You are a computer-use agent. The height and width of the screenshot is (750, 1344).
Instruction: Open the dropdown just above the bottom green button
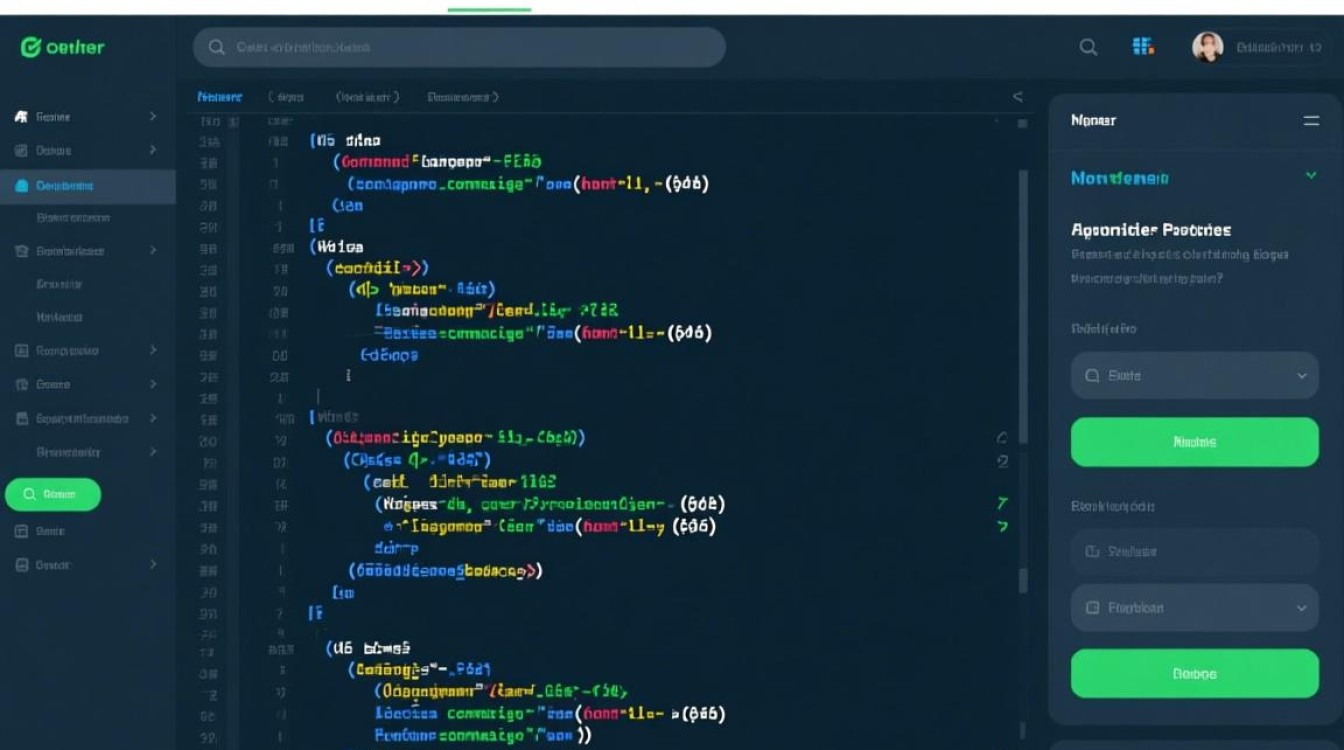(x=1194, y=607)
